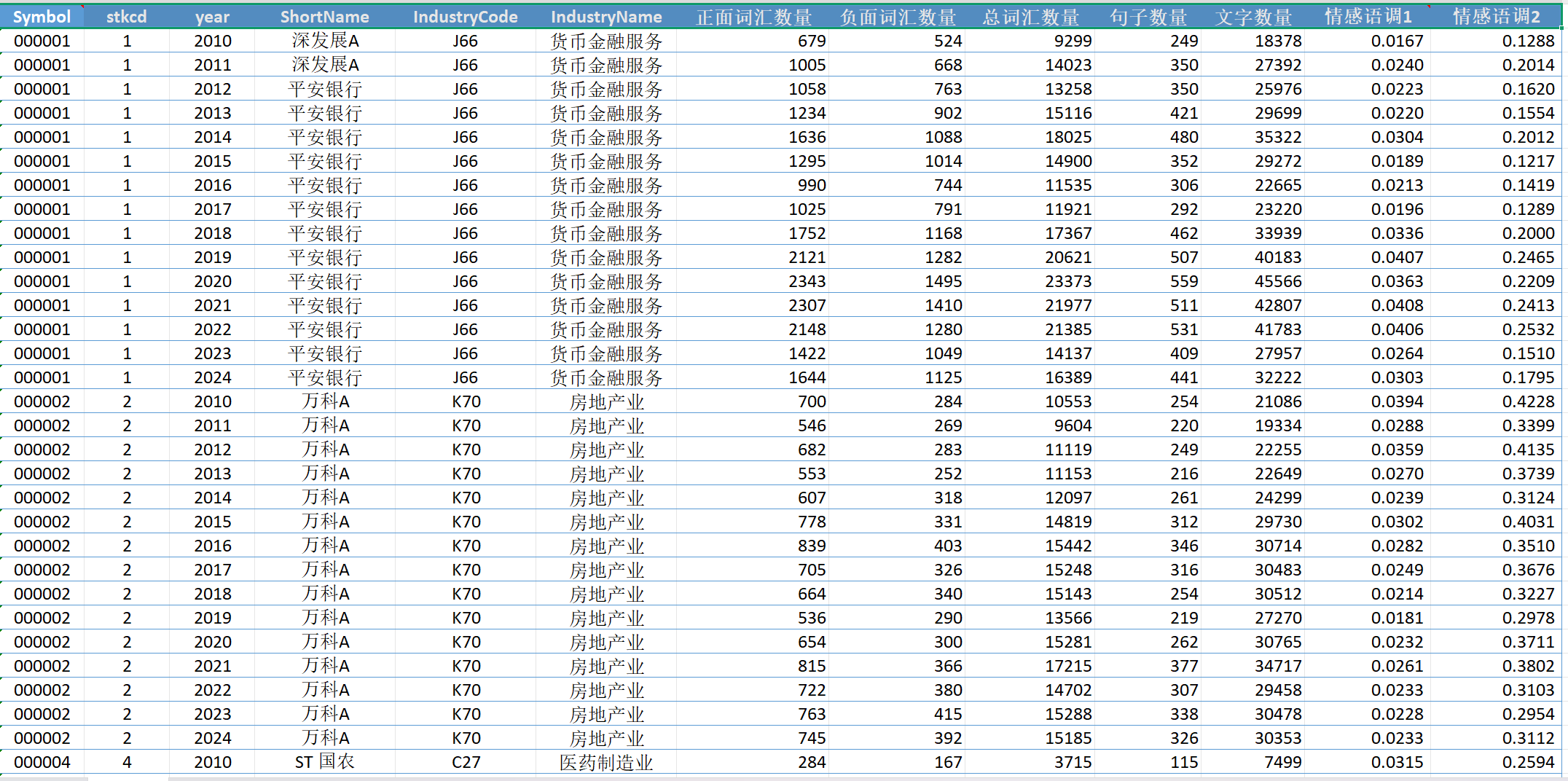The width and height of the screenshot is (1568, 781).
Task: Select the cell containing 7499
Action: [x=1253, y=762]
